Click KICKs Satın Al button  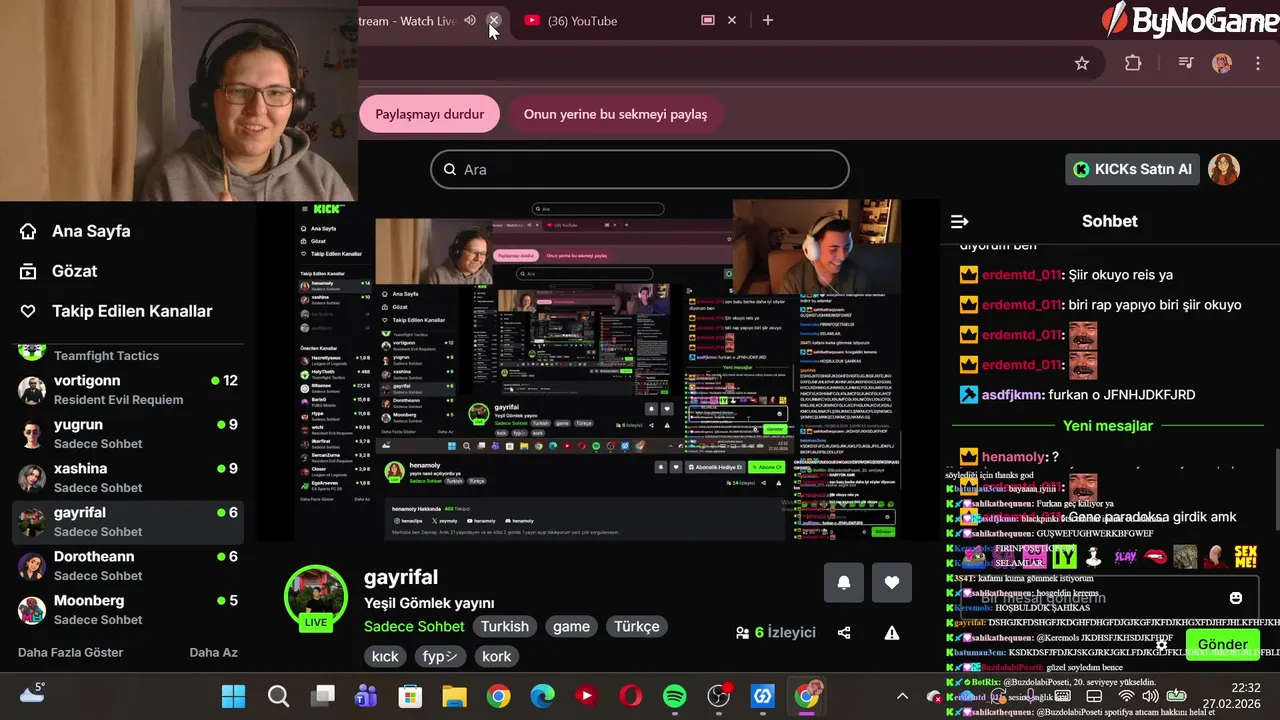1133,170
